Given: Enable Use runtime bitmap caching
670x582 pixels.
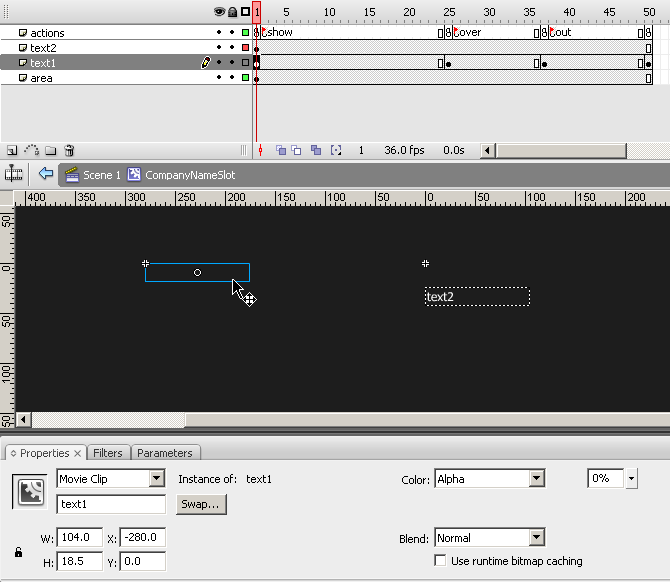Looking at the screenshot, I should coord(441,561).
